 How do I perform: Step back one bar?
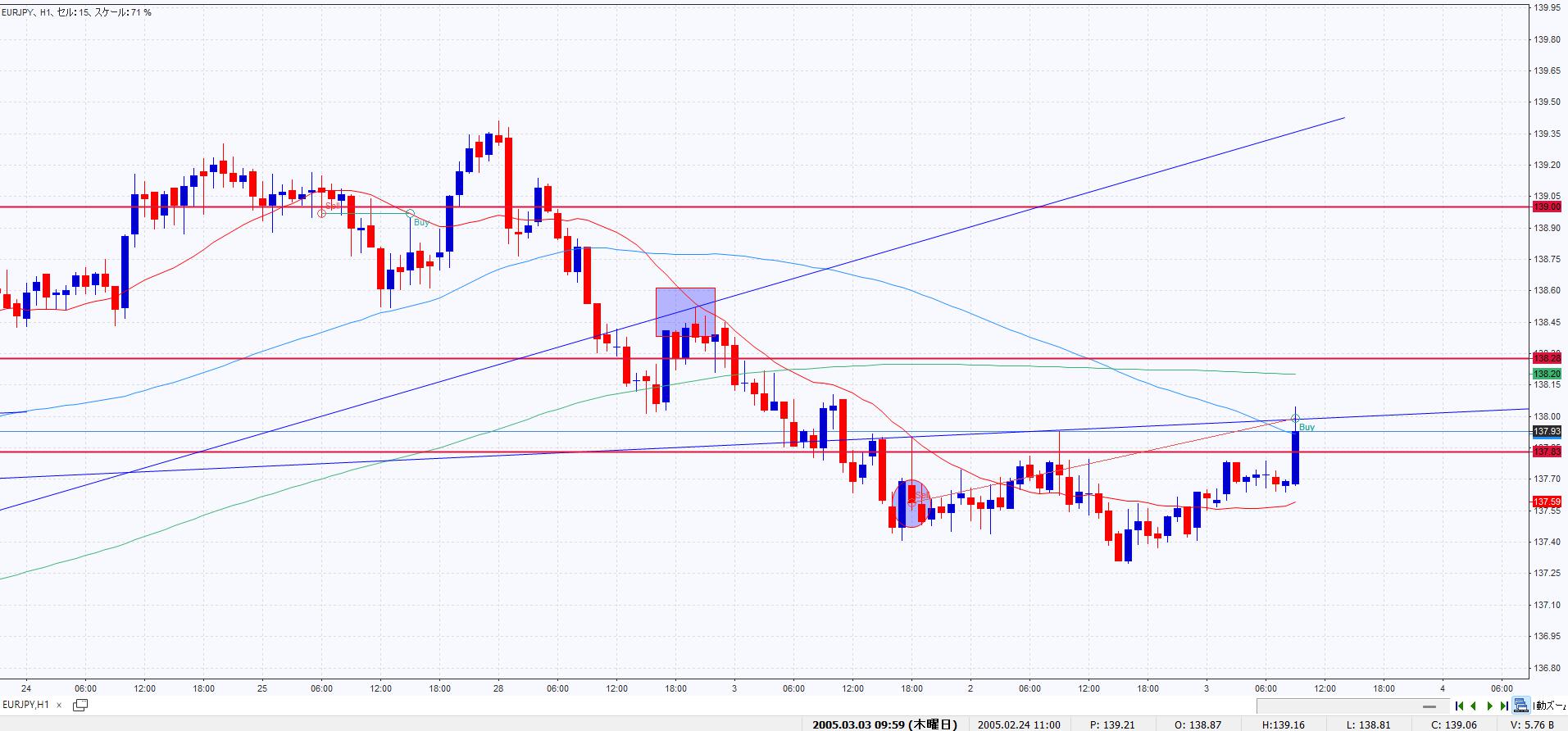coord(1474,706)
